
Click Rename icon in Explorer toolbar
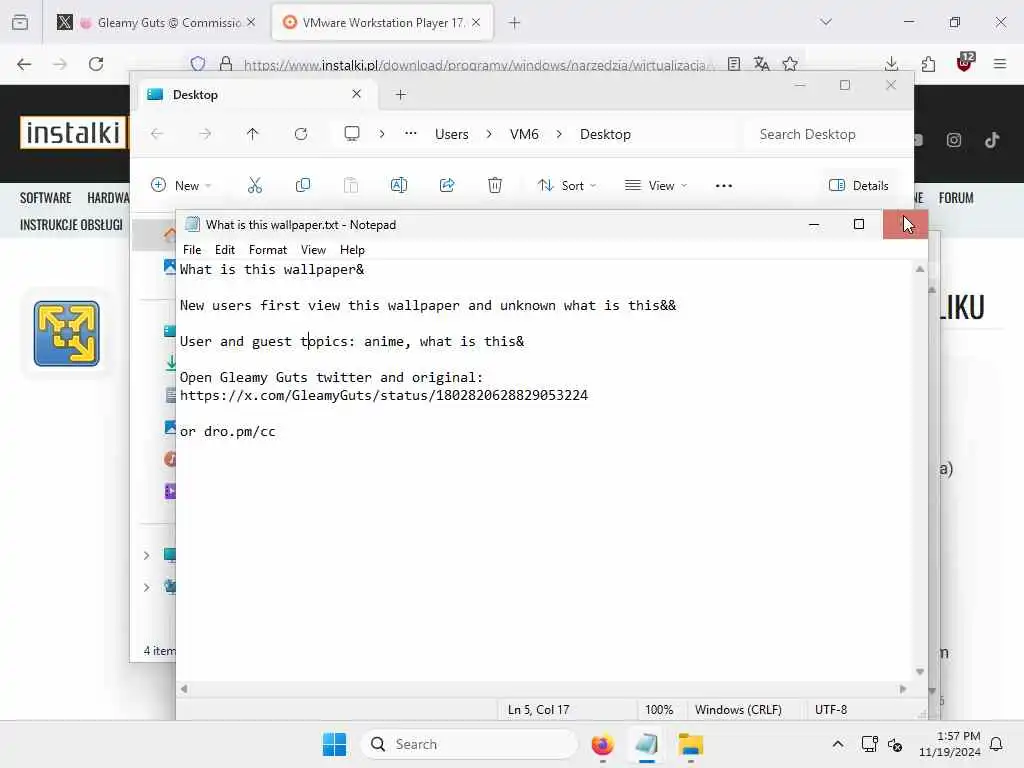pyautogui.click(x=398, y=185)
